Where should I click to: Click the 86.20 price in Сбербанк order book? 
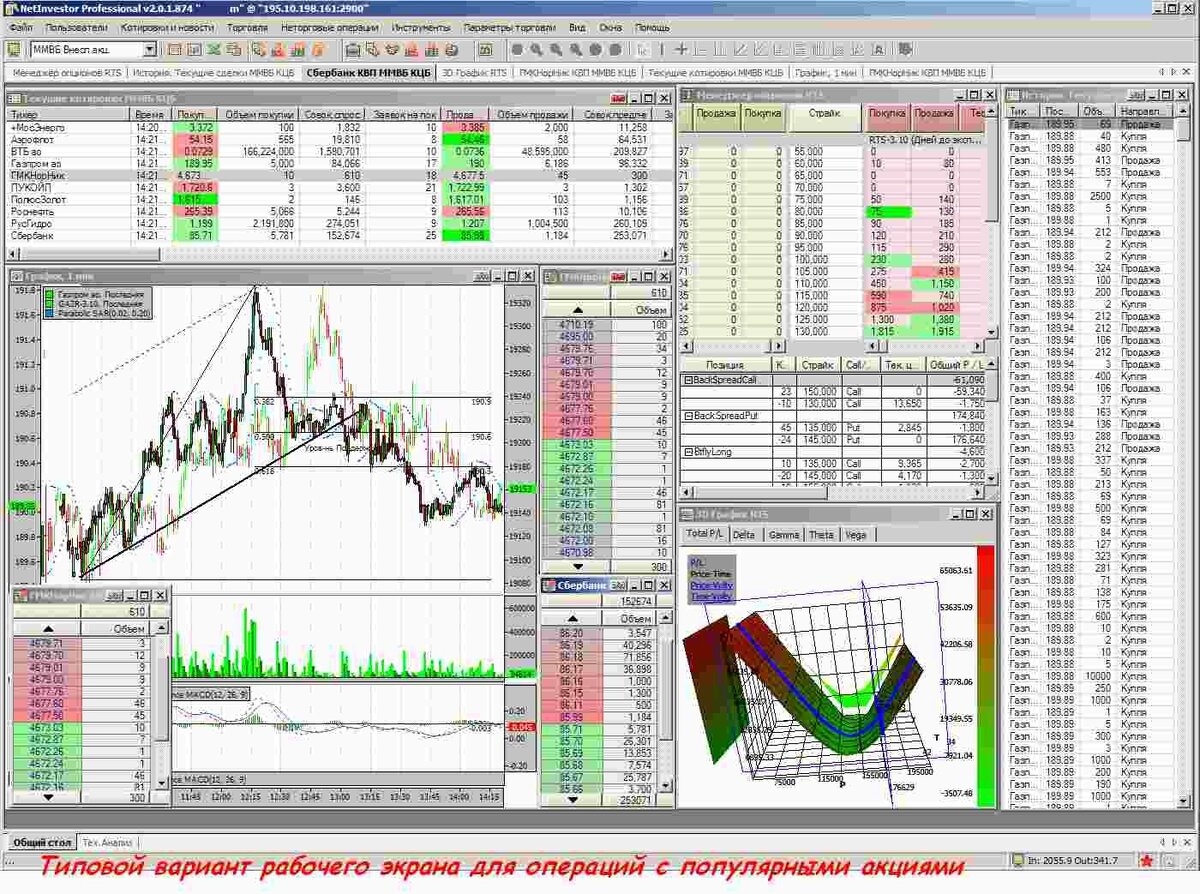point(571,633)
